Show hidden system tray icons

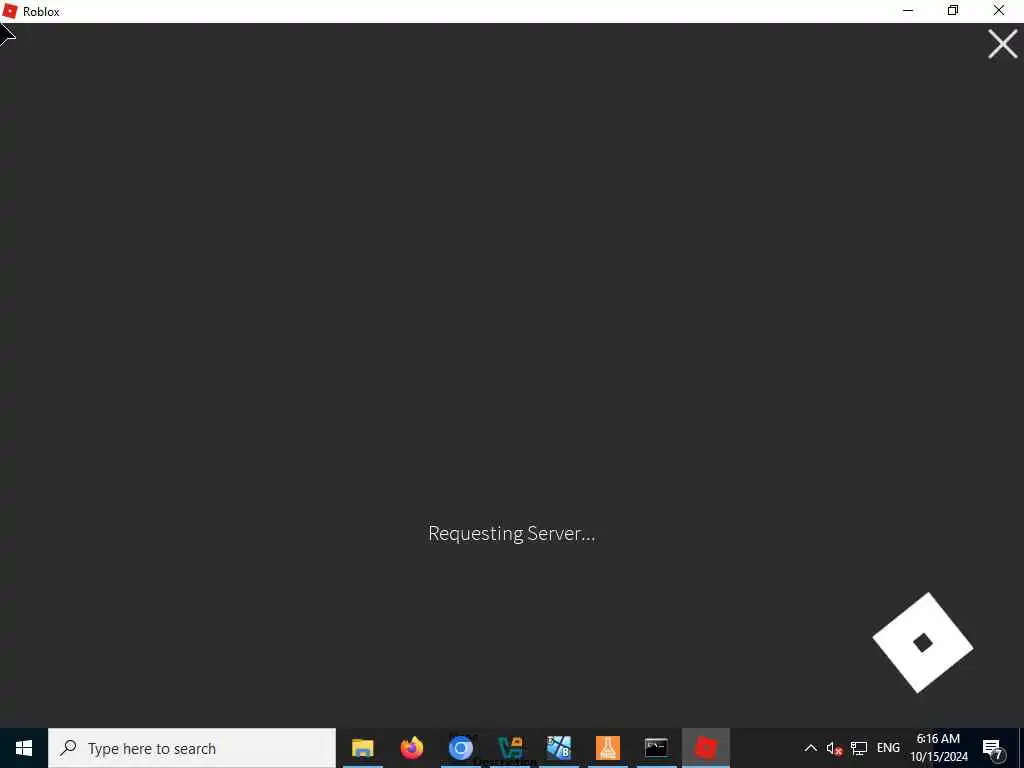[x=810, y=748]
